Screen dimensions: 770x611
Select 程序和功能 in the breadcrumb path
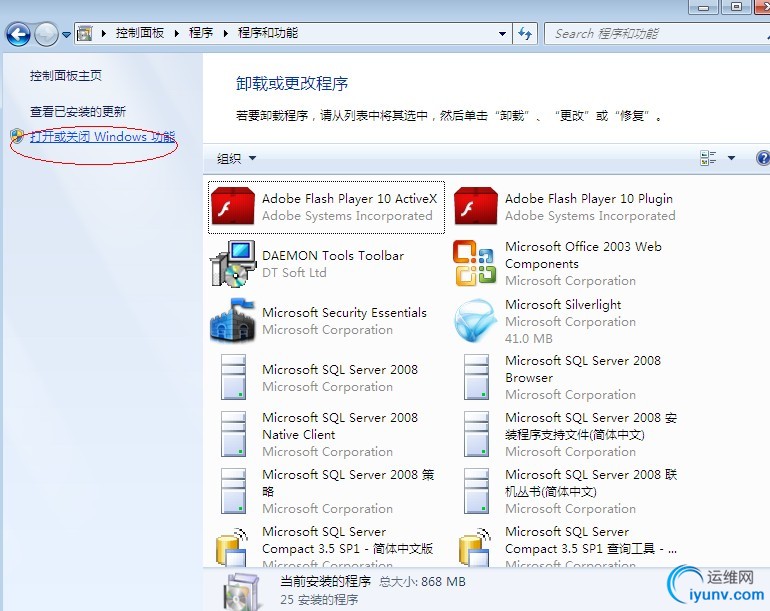pyautogui.click(x=268, y=33)
